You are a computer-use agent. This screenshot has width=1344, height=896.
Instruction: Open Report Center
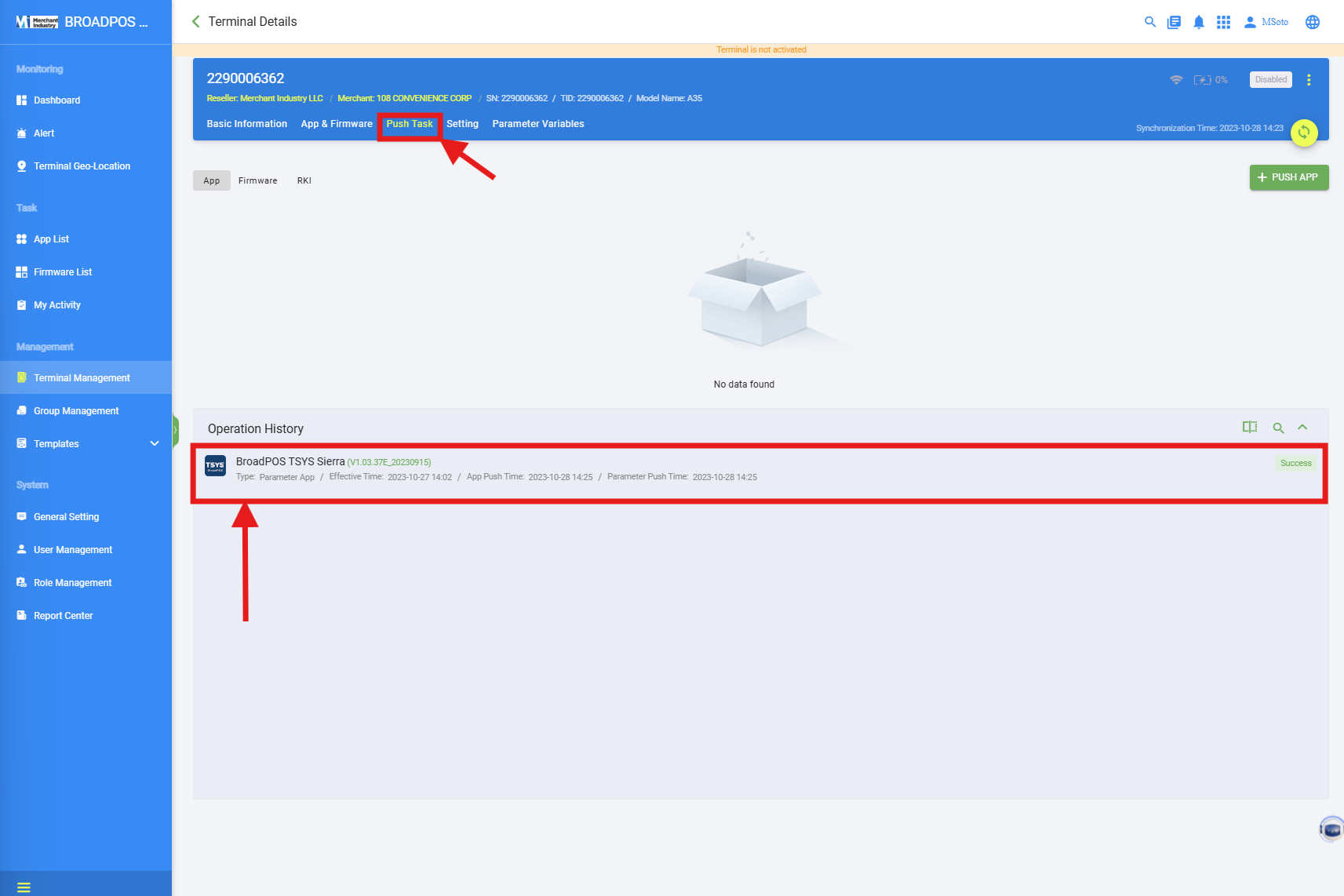(x=86, y=616)
